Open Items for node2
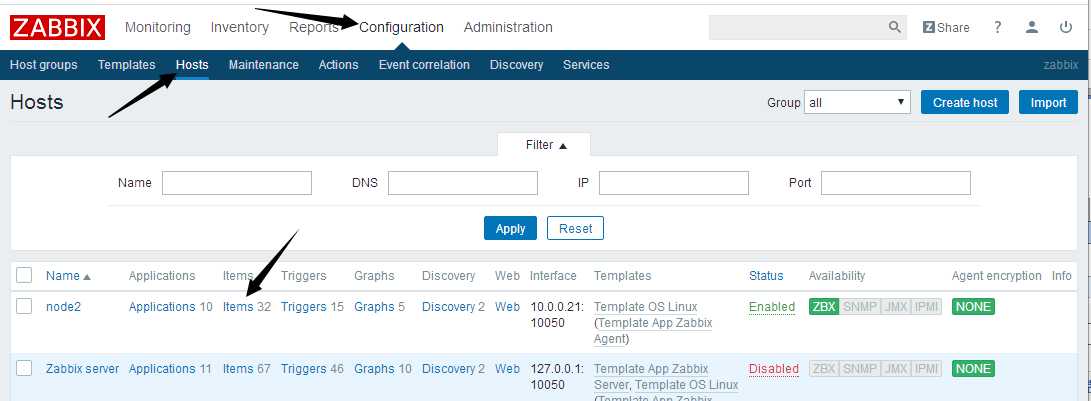The height and width of the screenshot is (401, 1091). point(238,306)
